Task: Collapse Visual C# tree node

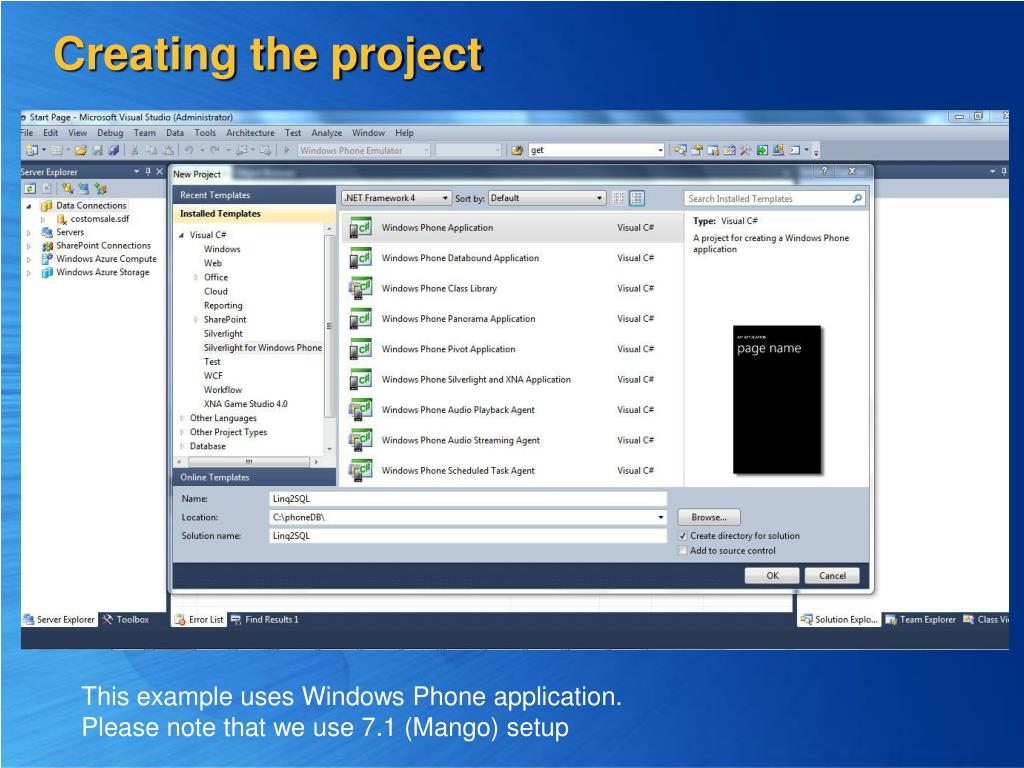Action: [182, 235]
